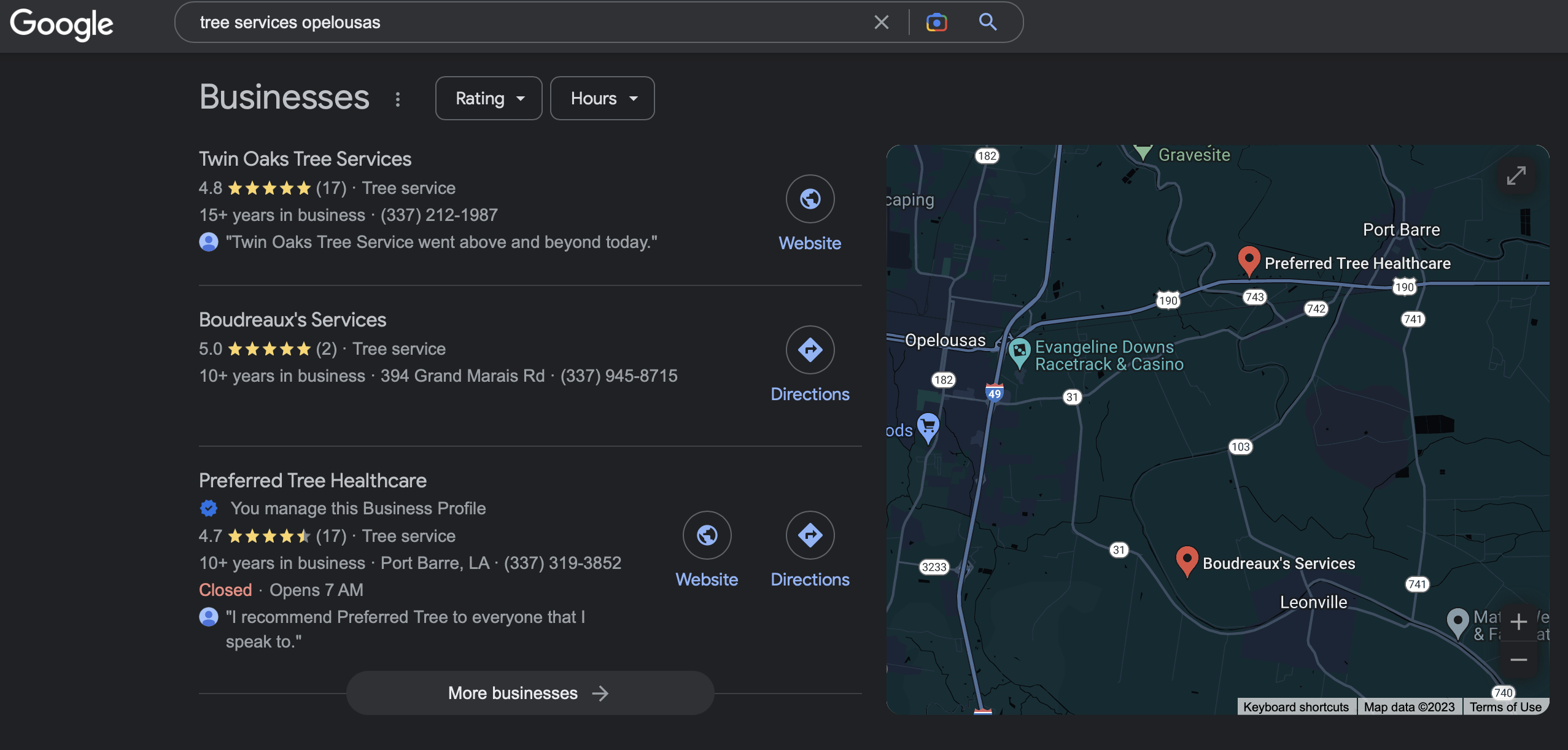
Task: Open Google Lens camera search
Action: point(936,23)
